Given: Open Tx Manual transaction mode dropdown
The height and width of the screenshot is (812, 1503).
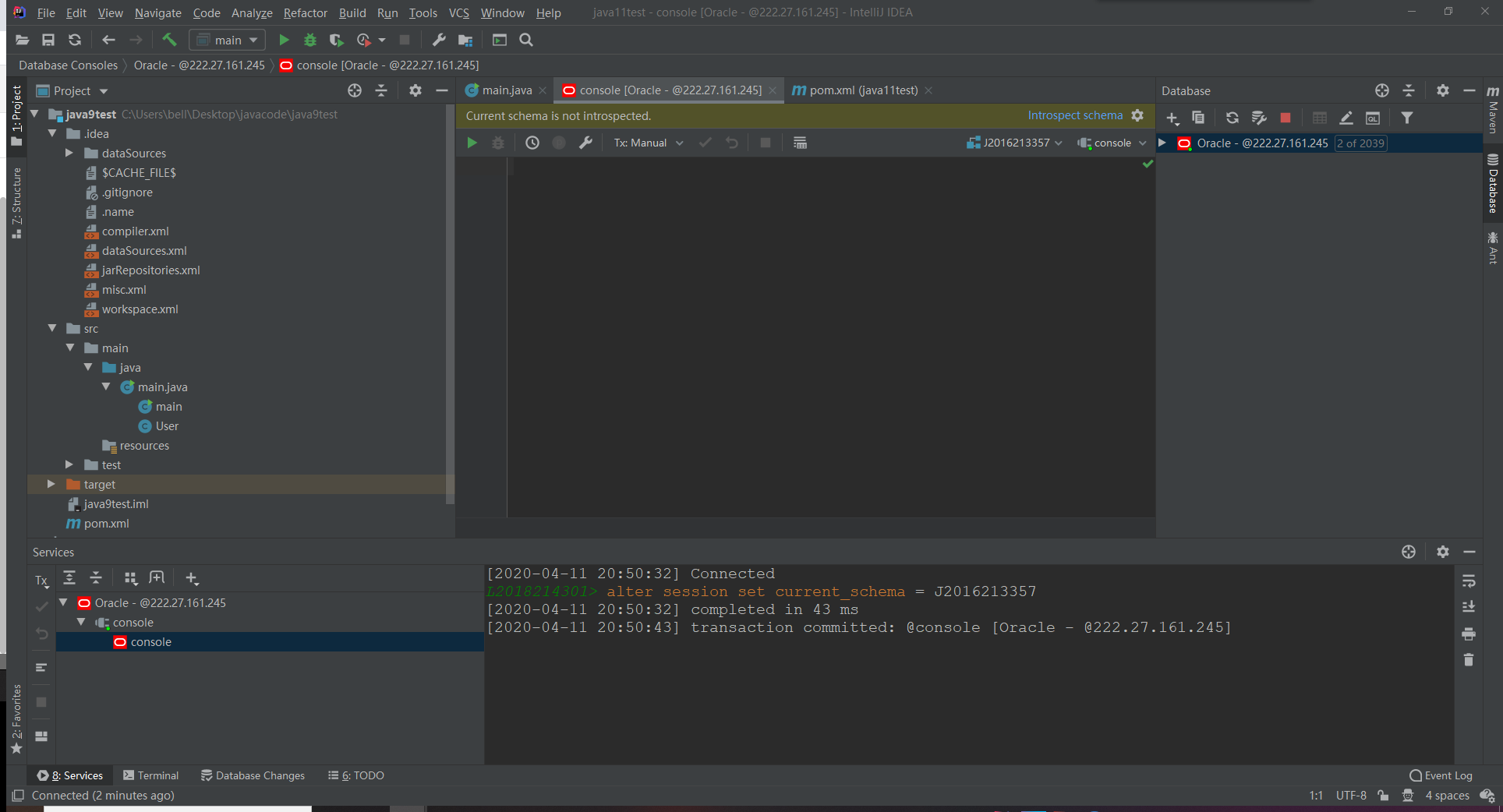Looking at the screenshot, I should click(x=649, y=143).
